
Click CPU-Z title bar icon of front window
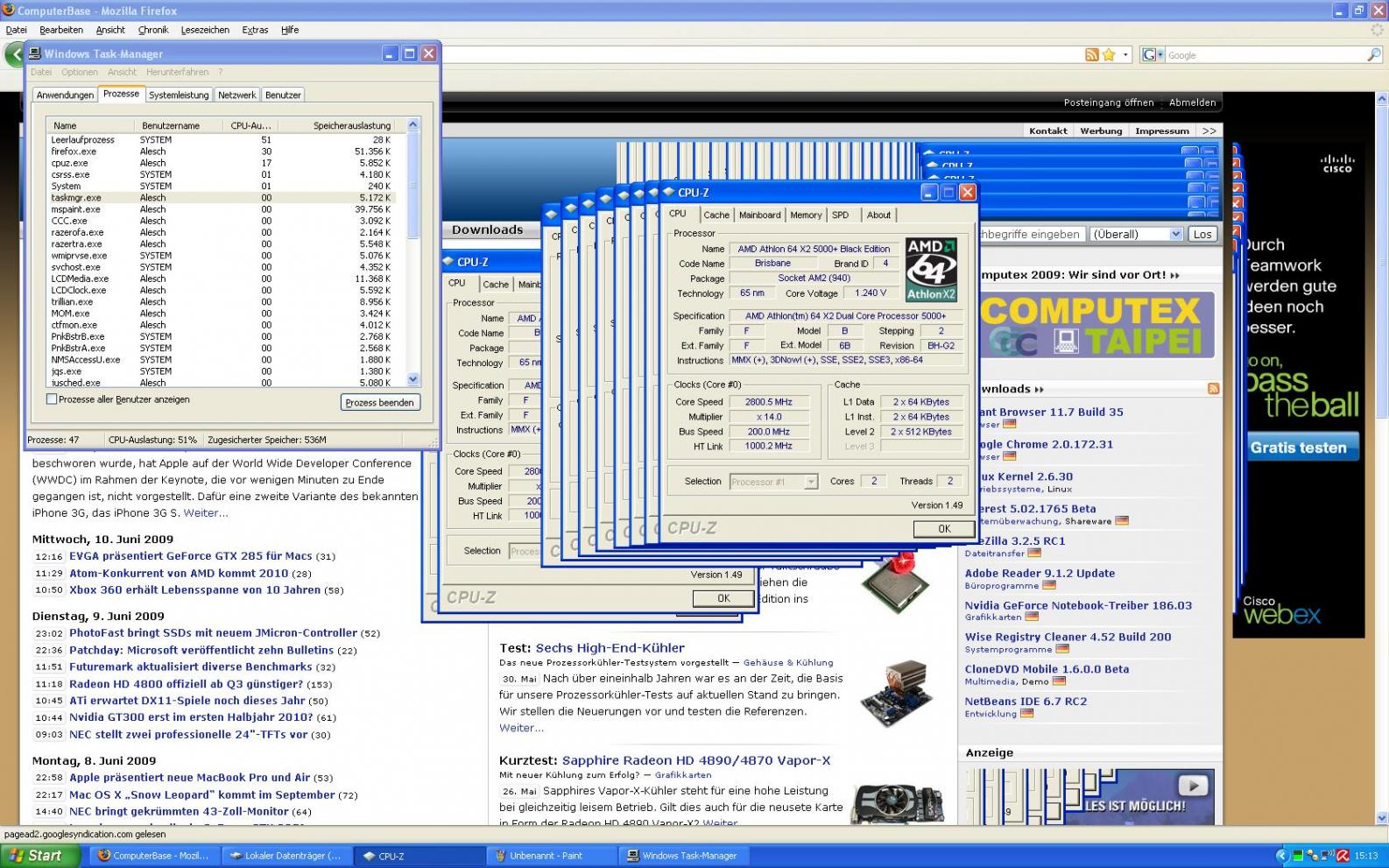tap(668, 192)
